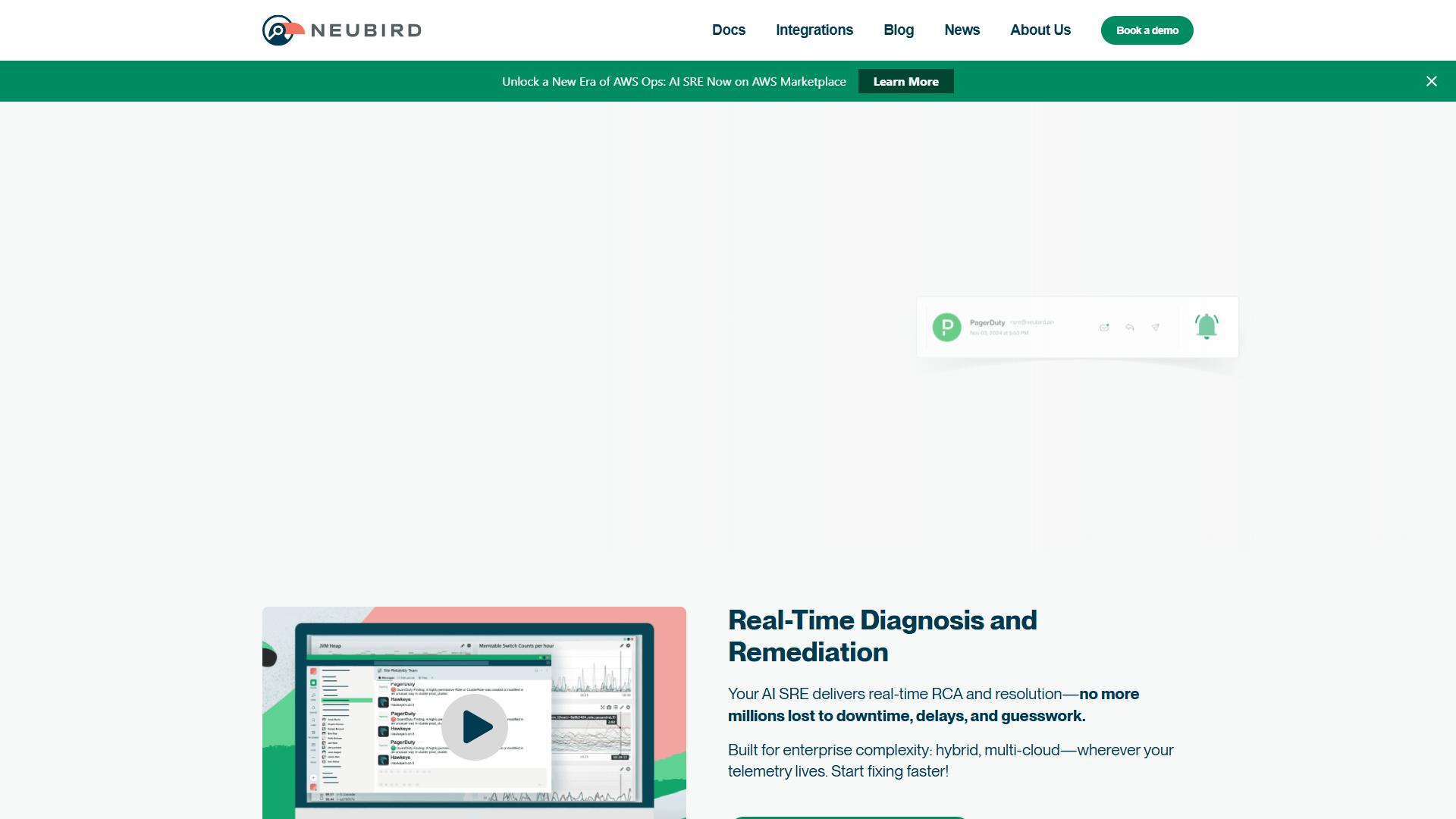Navigate to About Us

coord(1040,30)
